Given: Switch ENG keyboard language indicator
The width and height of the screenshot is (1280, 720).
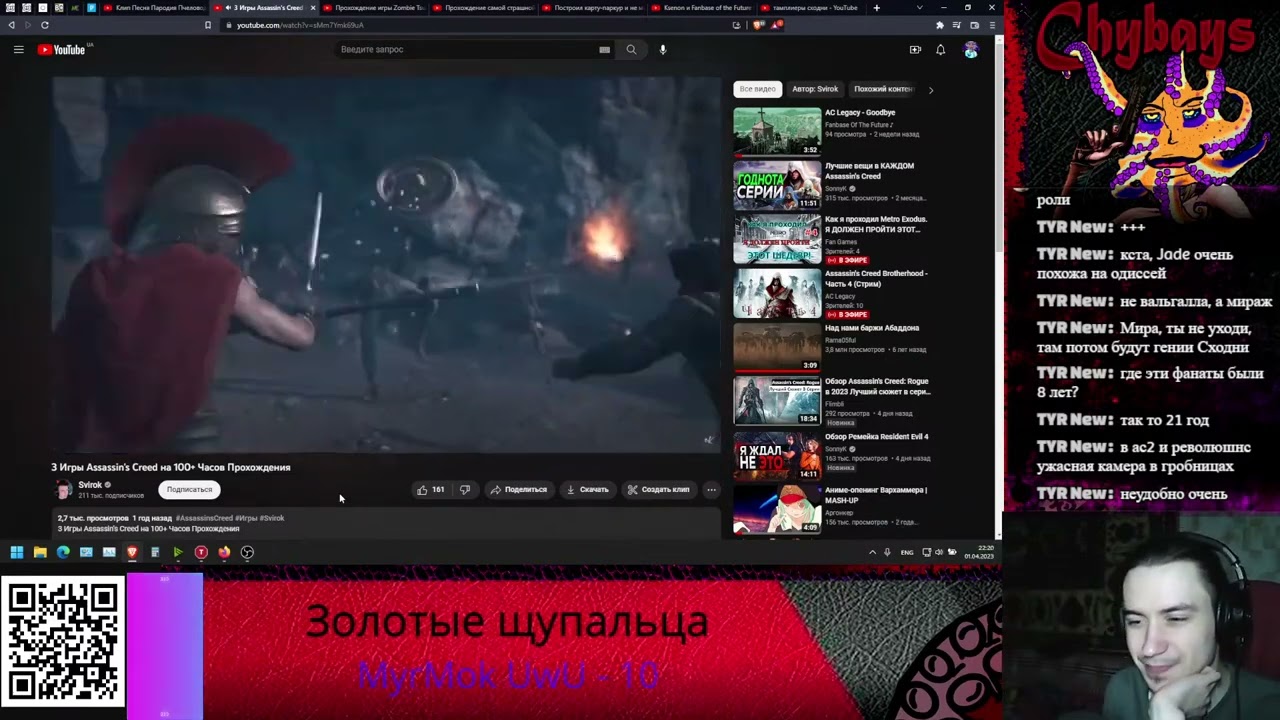Looking at the screenshot, I should pyautogui.click(x=907, y=552).
